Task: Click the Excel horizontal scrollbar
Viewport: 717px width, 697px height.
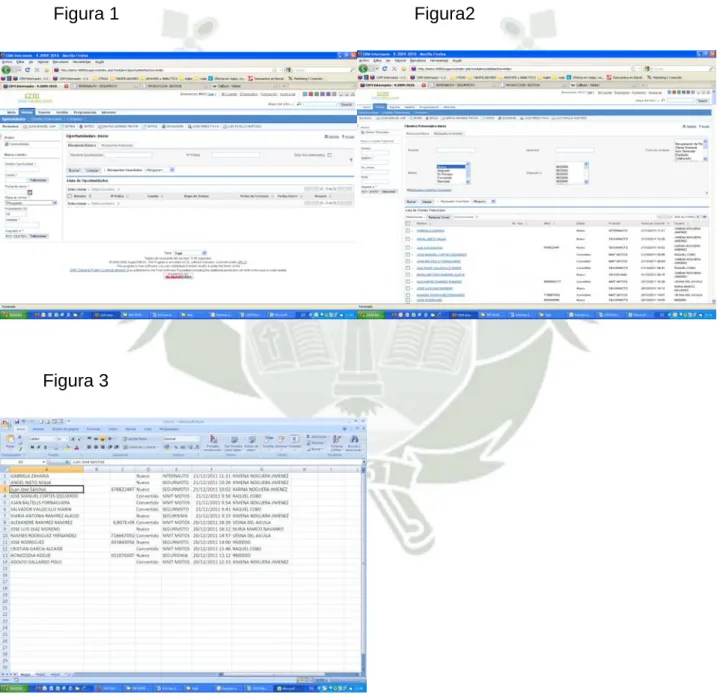Action: click(x=288, y=674)
